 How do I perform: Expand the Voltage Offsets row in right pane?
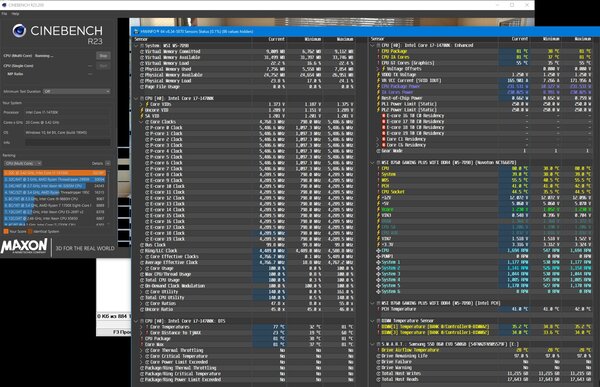378,69
